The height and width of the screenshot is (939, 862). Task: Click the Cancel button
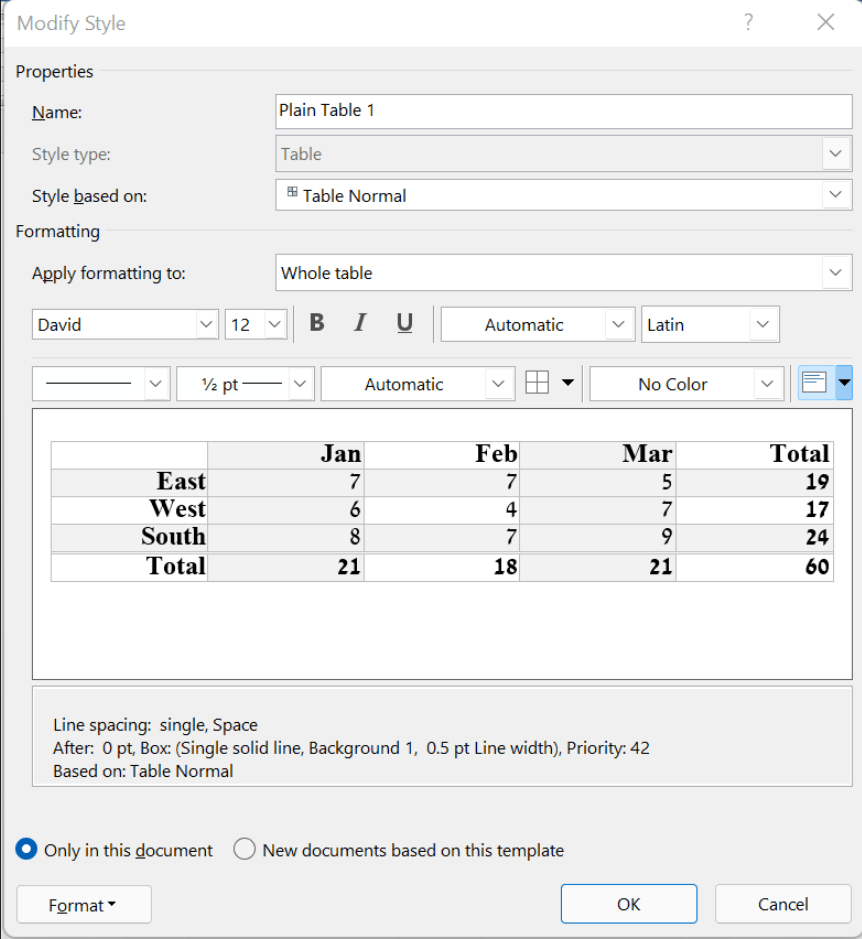point(783,904)
